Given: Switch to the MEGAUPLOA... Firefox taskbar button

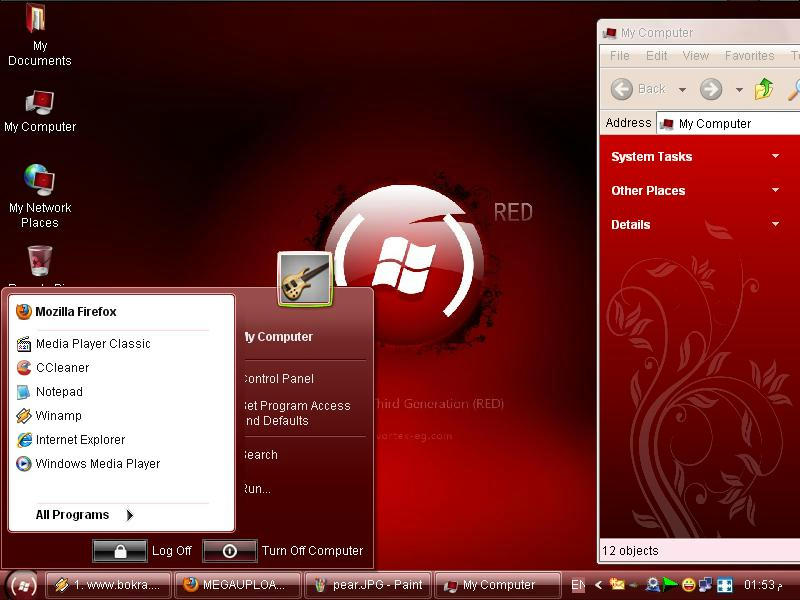Looking at the screenshot, I should point(238,585).
